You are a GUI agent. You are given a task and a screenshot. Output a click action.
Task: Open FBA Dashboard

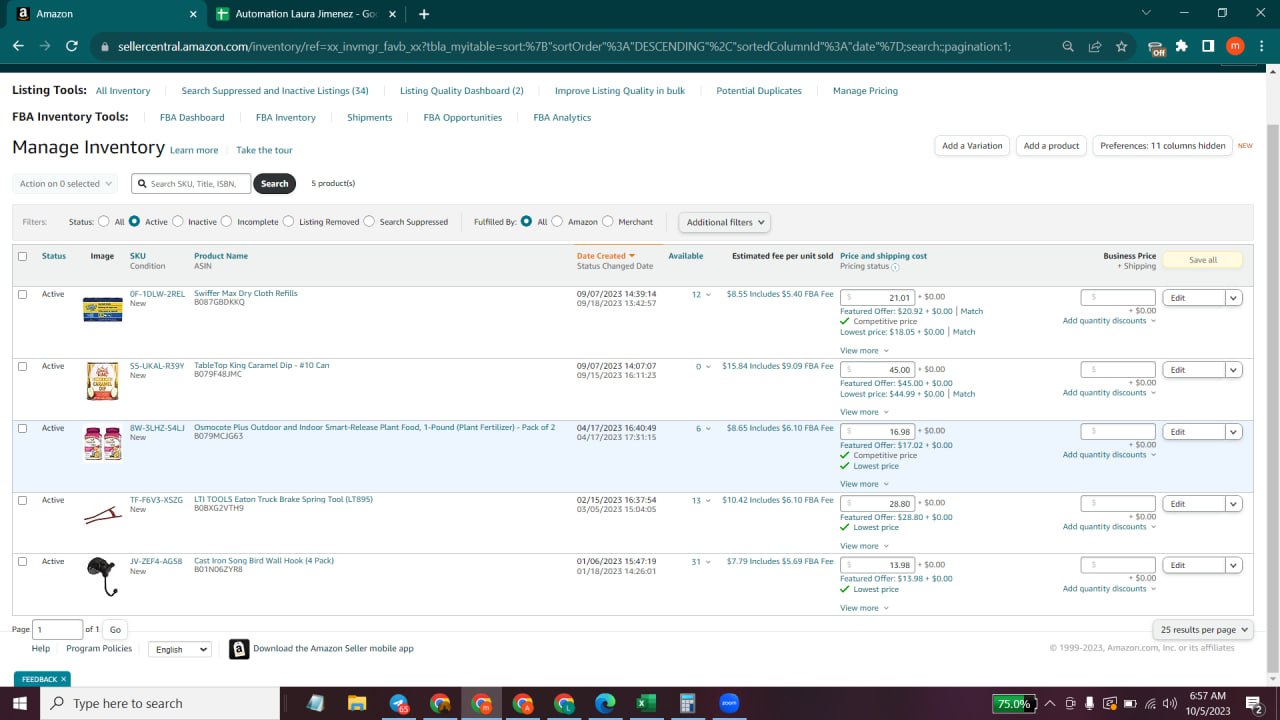(x=192, y=118)
